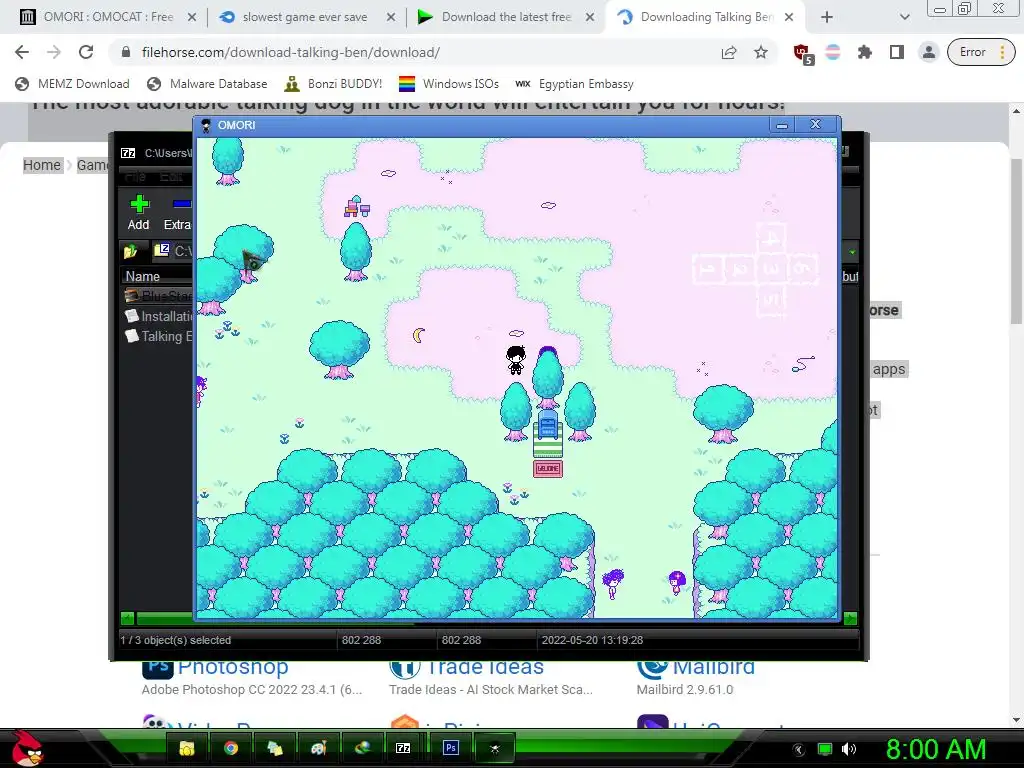Select the Talking file row in 7-Zip
The width and height of the screenshot is (1024, 768).
point(159,336)
